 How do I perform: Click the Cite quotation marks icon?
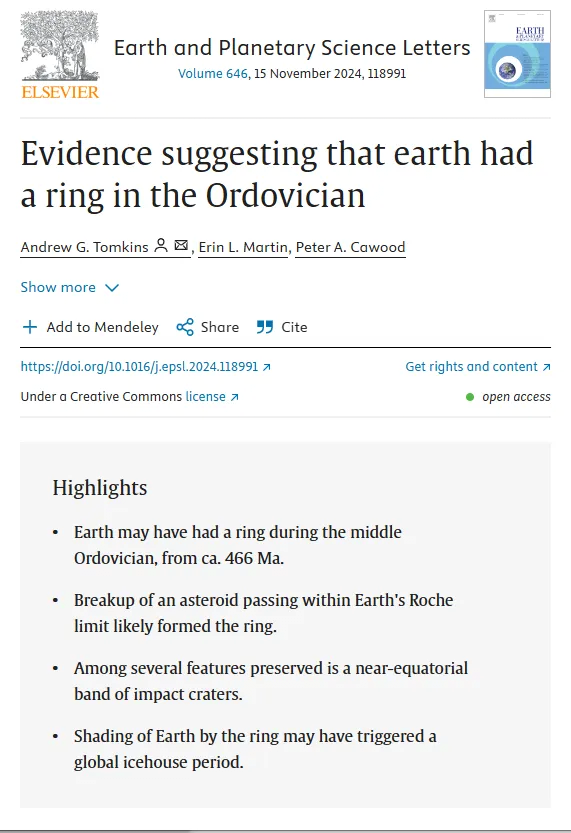pos(265,327)
